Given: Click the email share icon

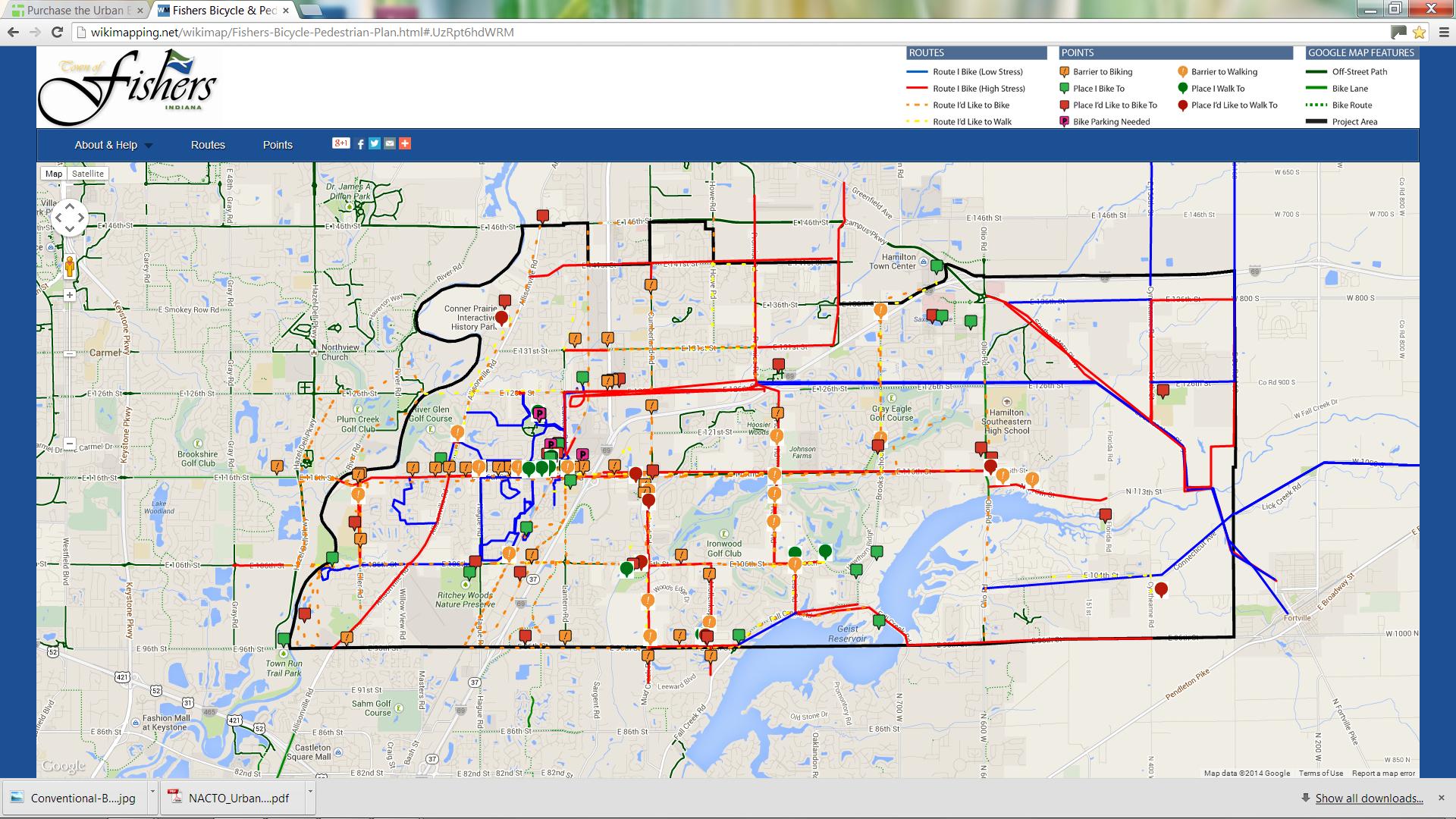Looking at the screenshot, I should coord(390,143).
